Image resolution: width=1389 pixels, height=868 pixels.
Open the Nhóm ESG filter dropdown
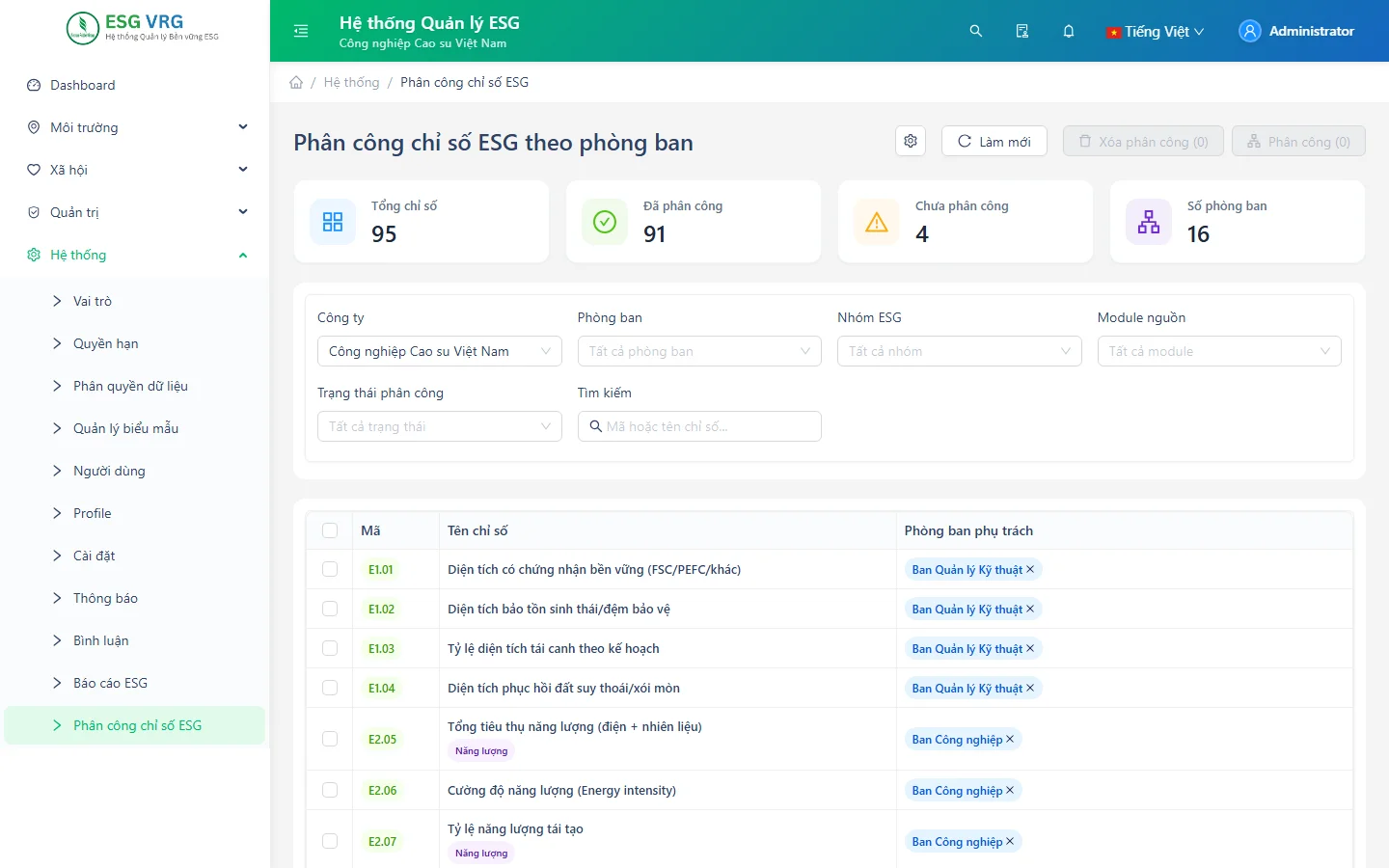[960, 351]
